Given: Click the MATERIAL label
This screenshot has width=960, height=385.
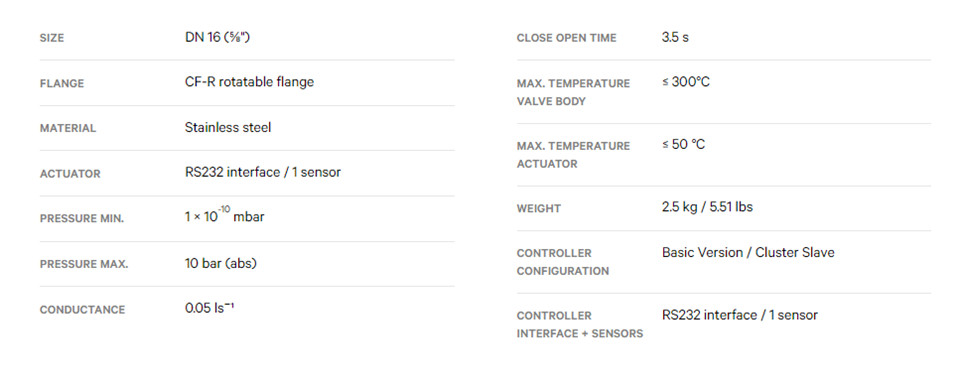Looking at the screenshot, I should tap(68, 129).
